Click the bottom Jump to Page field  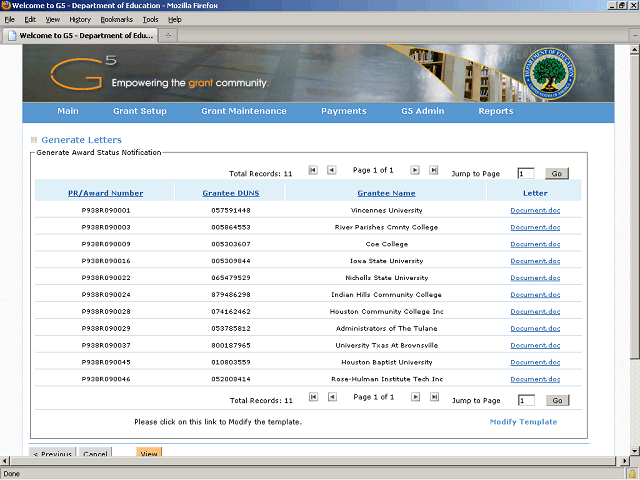pos(527,400)
